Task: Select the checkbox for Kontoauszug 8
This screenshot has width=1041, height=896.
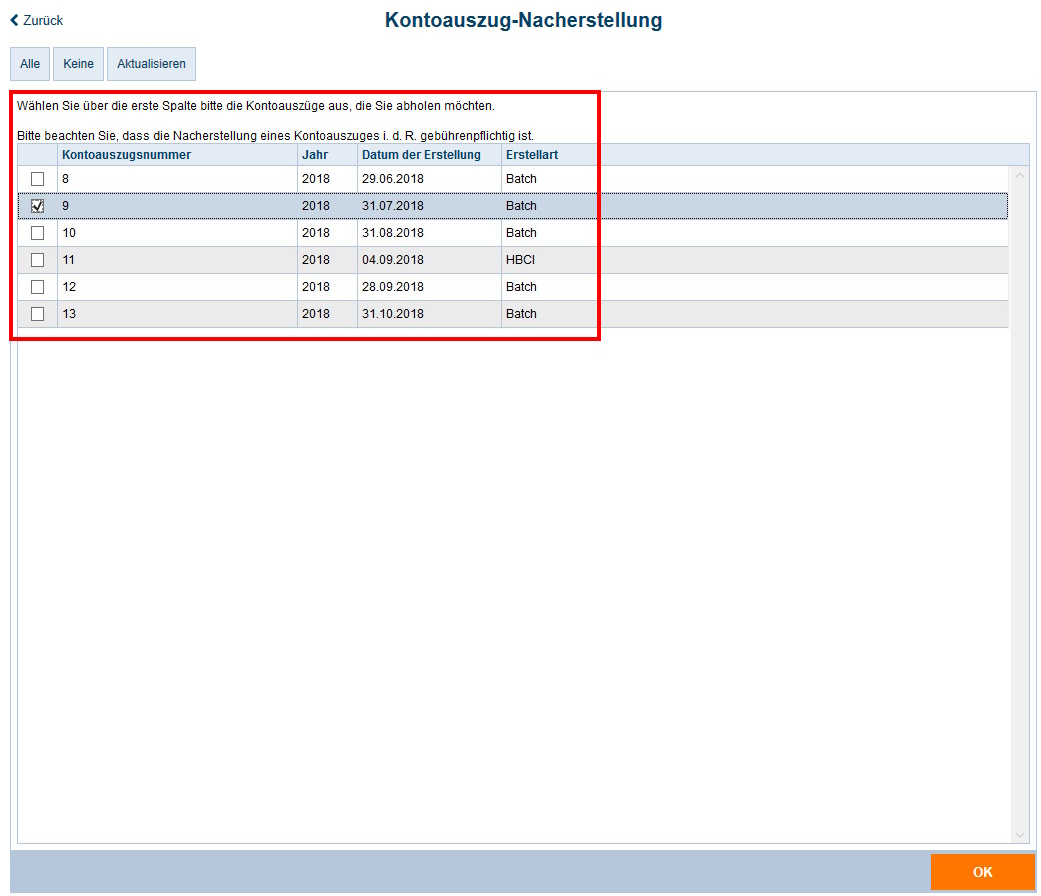Action: [36, 178]
